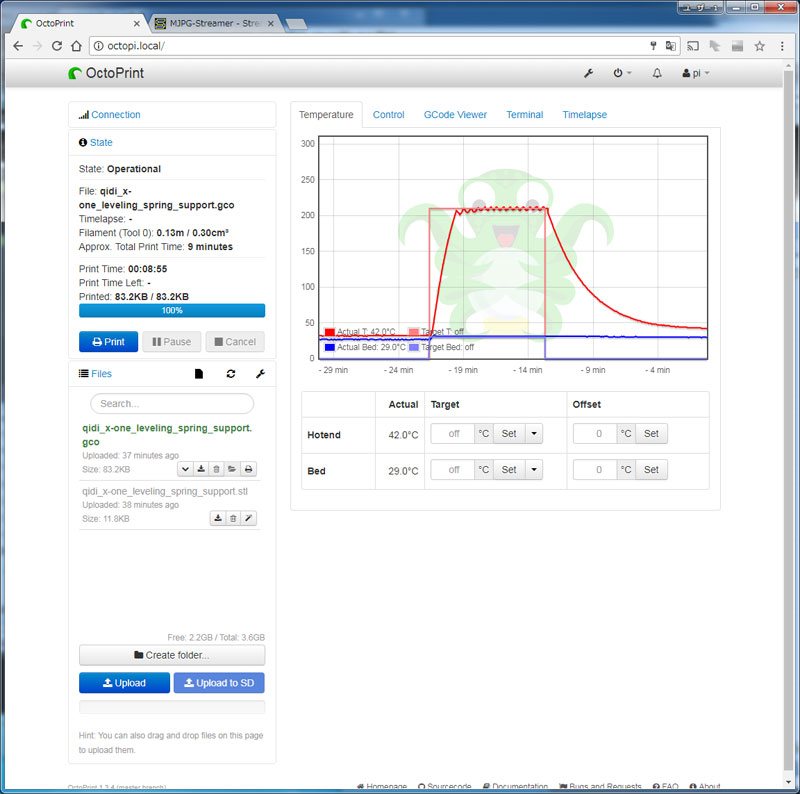The height and width of the screenshot is (794, 800).
Task: Set the Bed target temperature
Action: [x=509, y=470]
